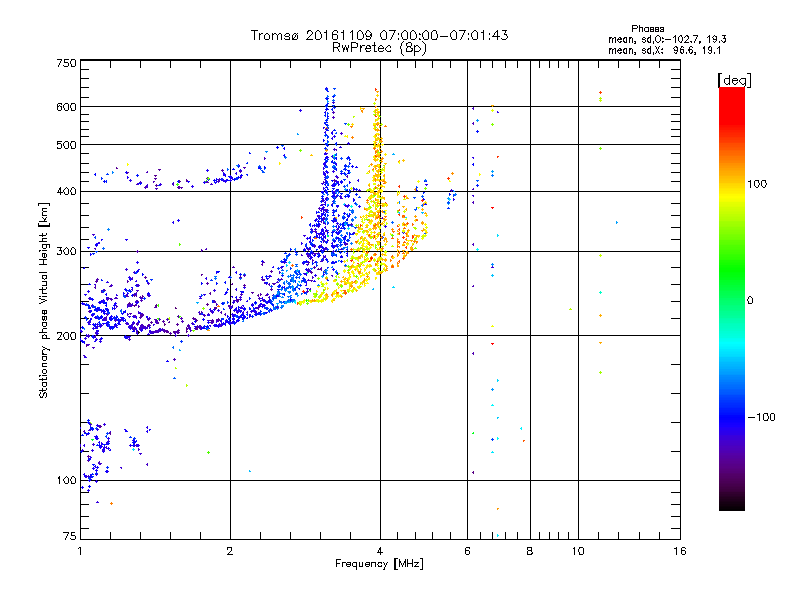Image resolution: width=800 pixels, height=600 pixels.
Task: Click the x-axis tick label '8'
Action: [530, 551]
